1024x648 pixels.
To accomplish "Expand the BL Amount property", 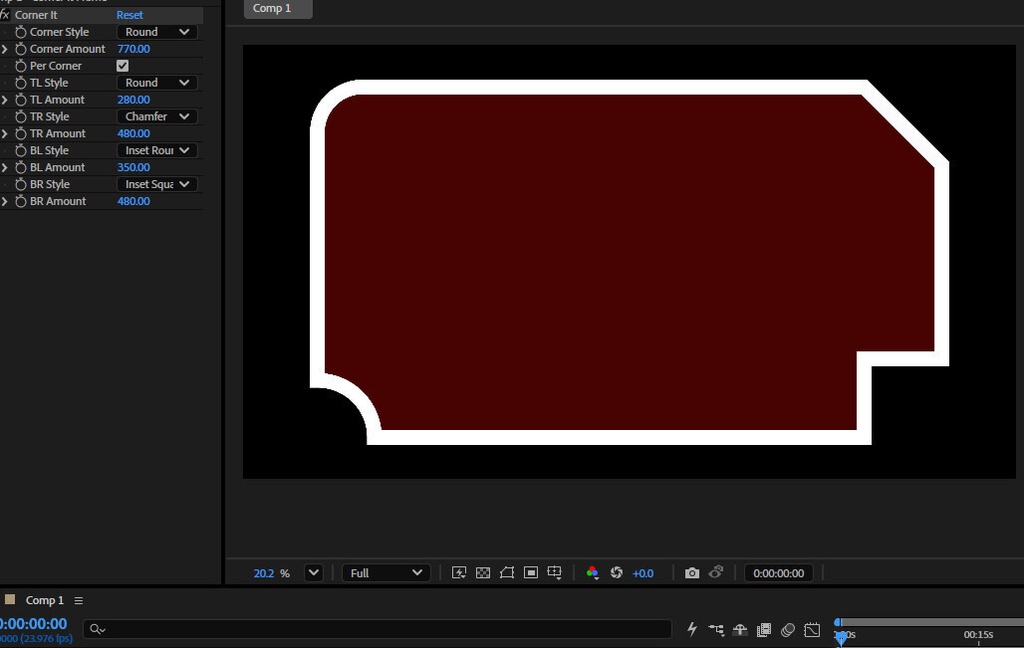I will click(5, 168).
